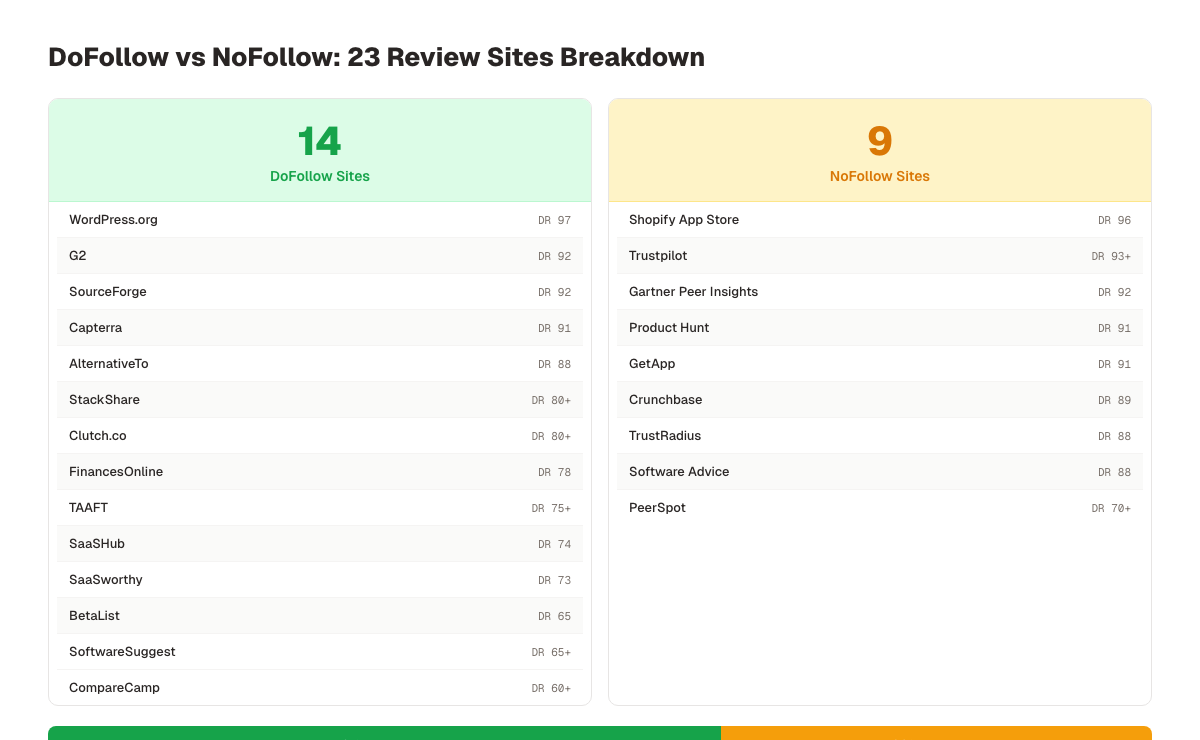Click the DR 97 value for WordPress.org
Screen dimensions: 1200x740
tap(554, 220)
